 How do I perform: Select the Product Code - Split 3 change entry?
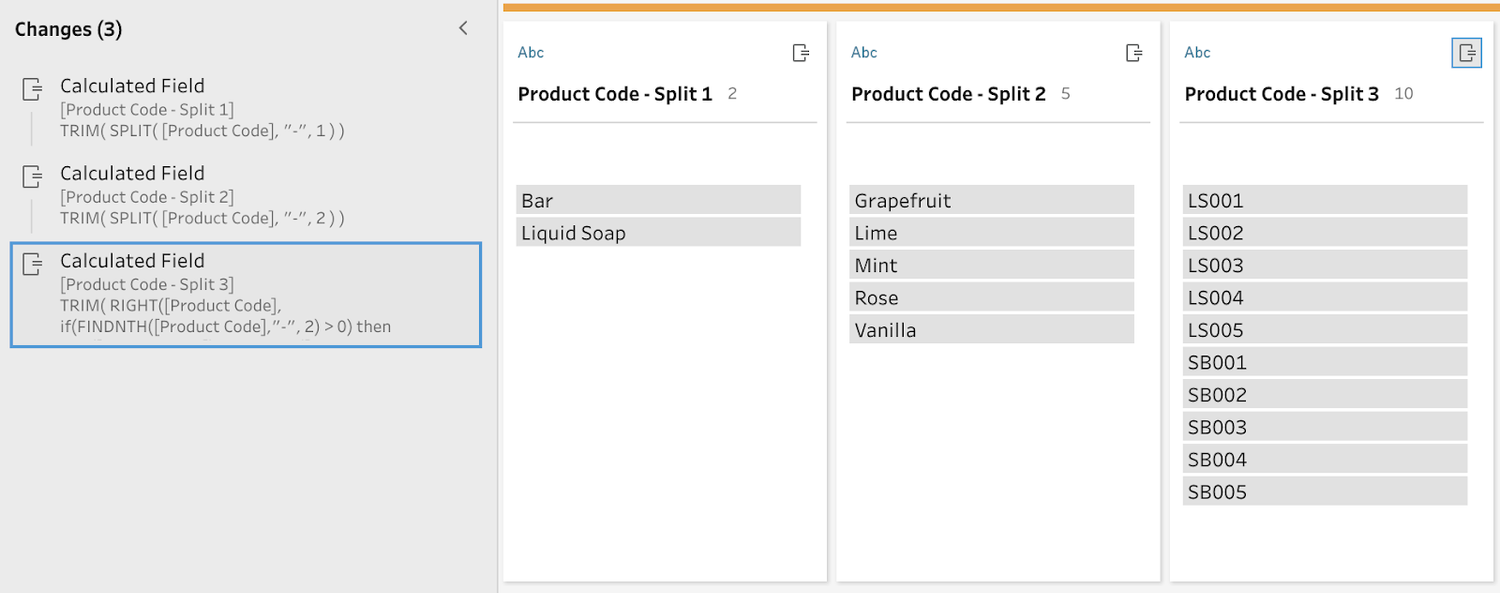coord(246,295)
